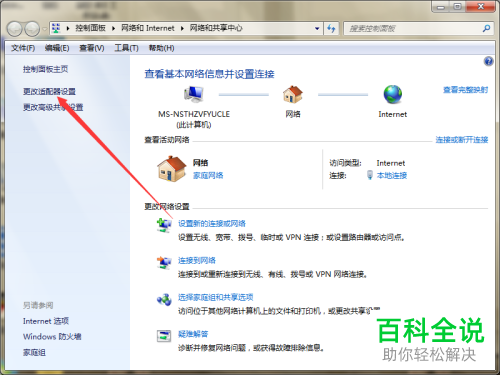Click 设置新的连接或网络 link

212,223
